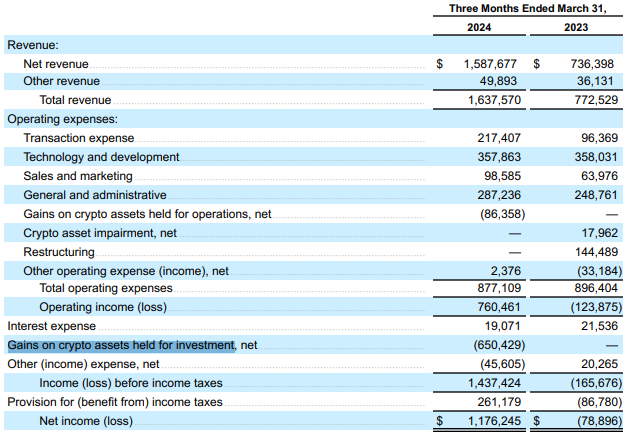Click the Provision for income taxes label

115,402
